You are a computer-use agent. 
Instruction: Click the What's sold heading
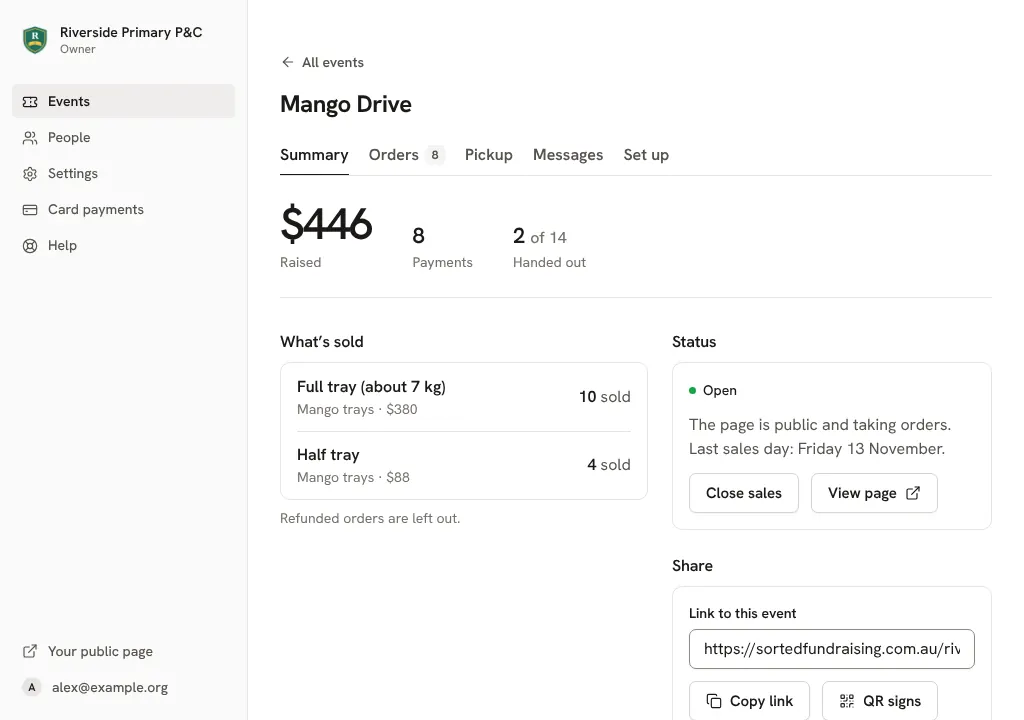(x=322, y=342)
